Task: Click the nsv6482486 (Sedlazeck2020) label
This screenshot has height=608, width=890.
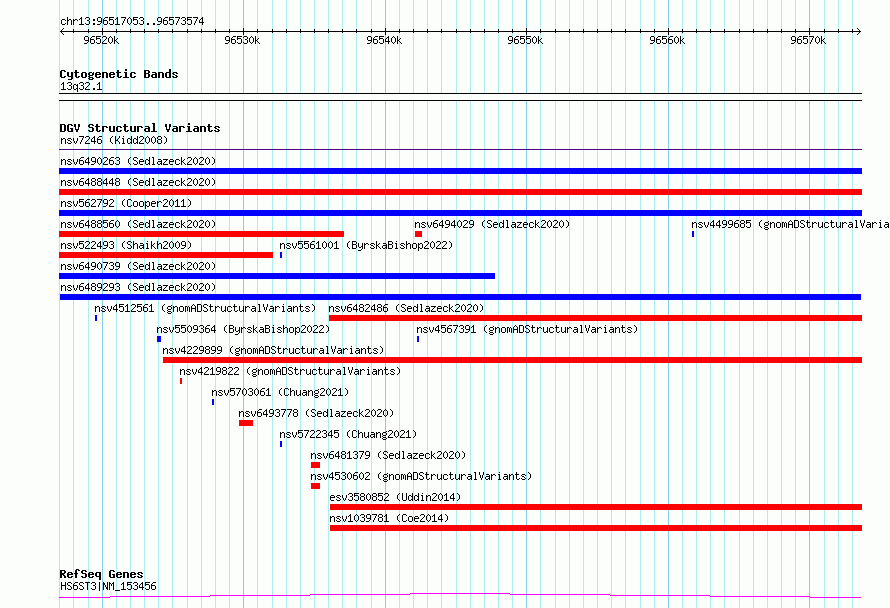Action: [406, 308]
